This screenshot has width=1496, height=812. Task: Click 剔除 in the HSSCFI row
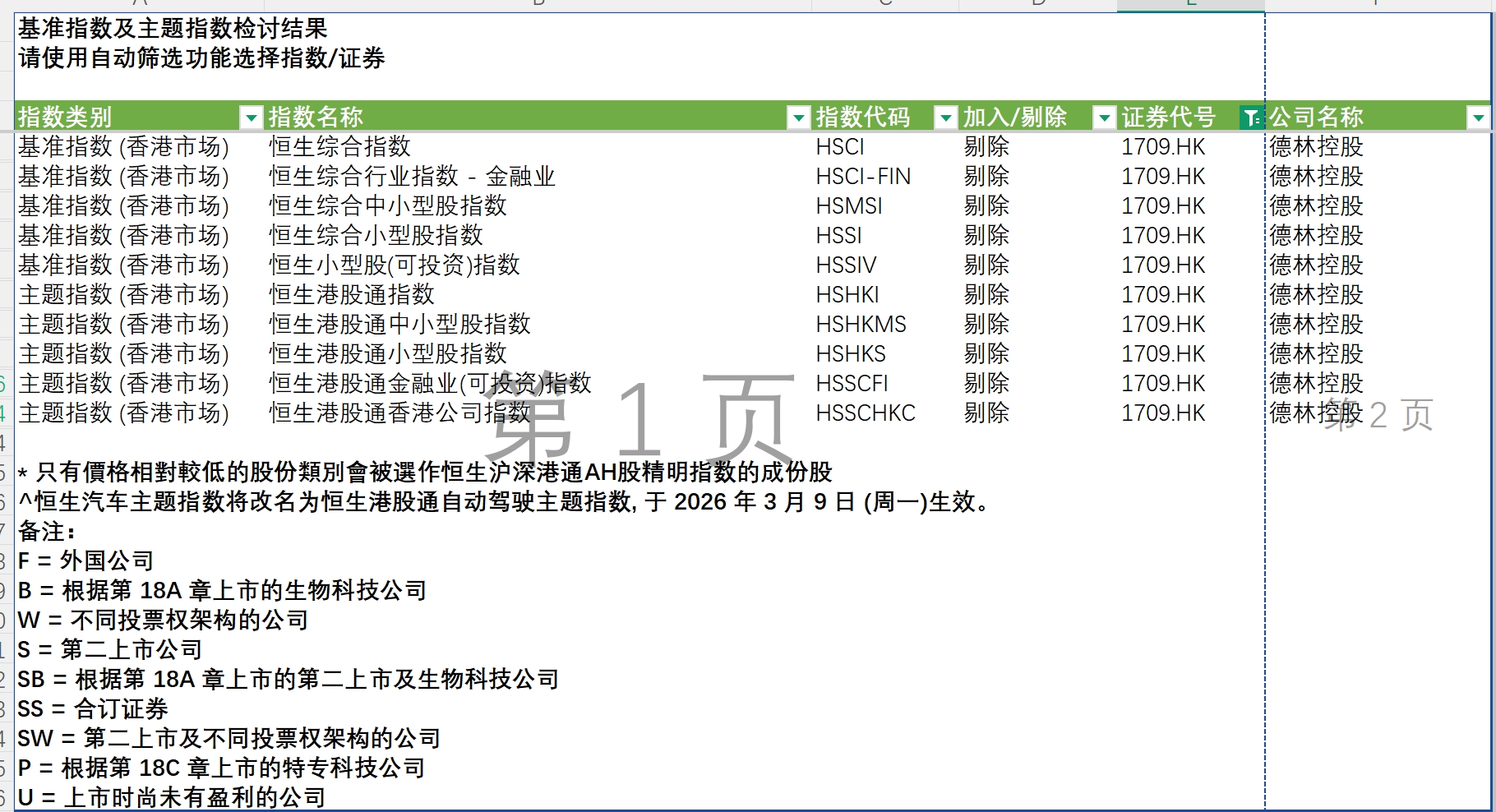(986, 384)
